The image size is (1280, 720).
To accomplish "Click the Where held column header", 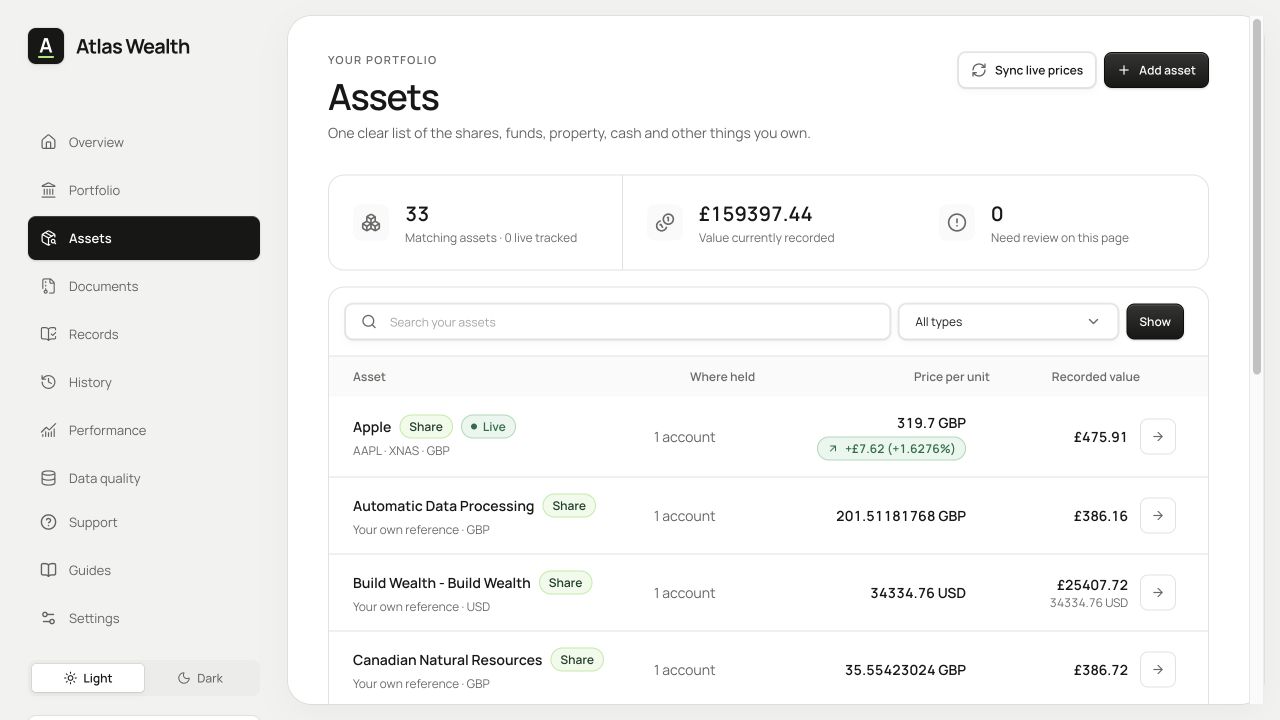I will pos(722,377).
